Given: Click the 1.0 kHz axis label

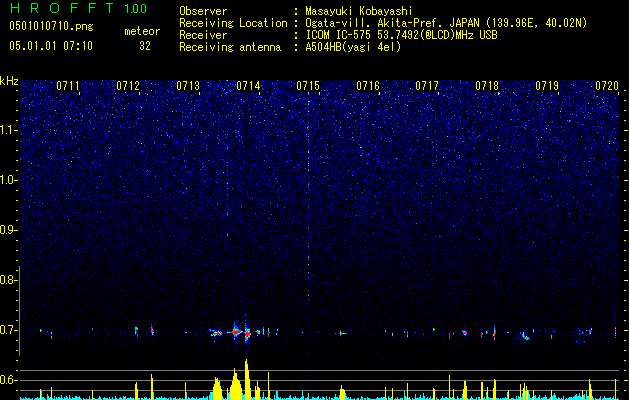Looking at the screenshot, I should [8, 180].
